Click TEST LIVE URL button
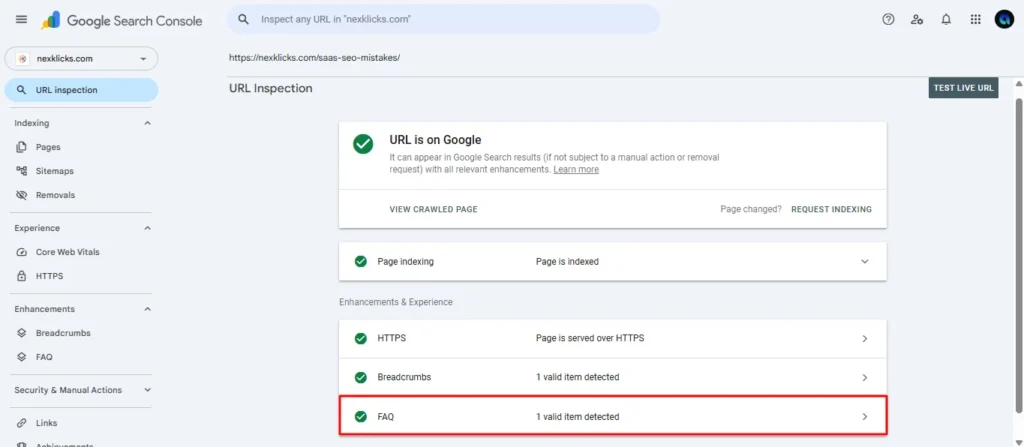This screenshot has width=1024, height=447. [963, 88]
